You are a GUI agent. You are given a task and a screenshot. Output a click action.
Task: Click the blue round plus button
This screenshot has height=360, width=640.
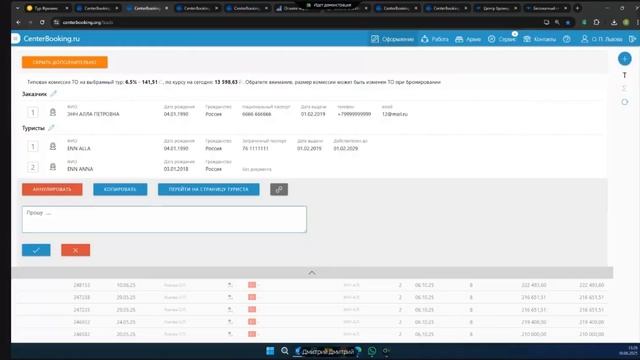(624, 59)
